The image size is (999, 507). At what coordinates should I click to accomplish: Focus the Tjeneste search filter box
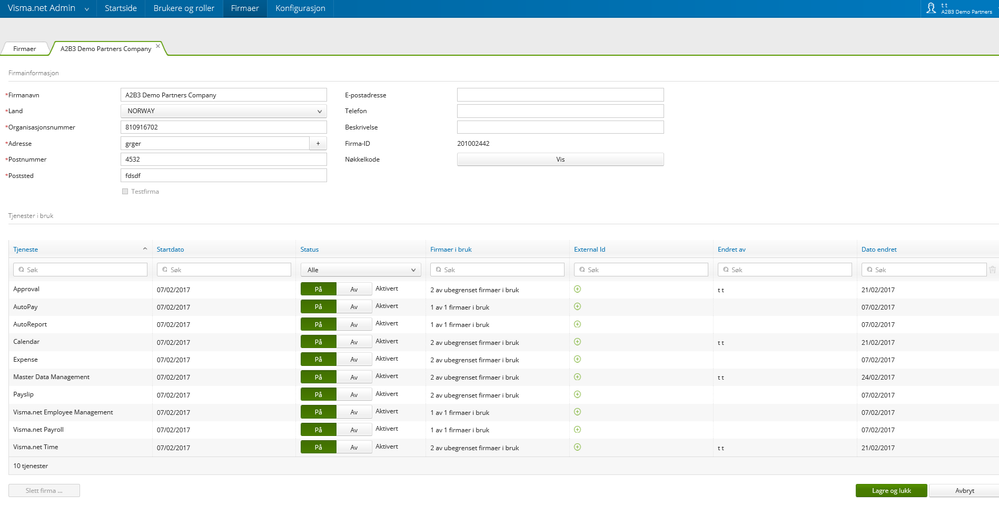tap(80, 270)
